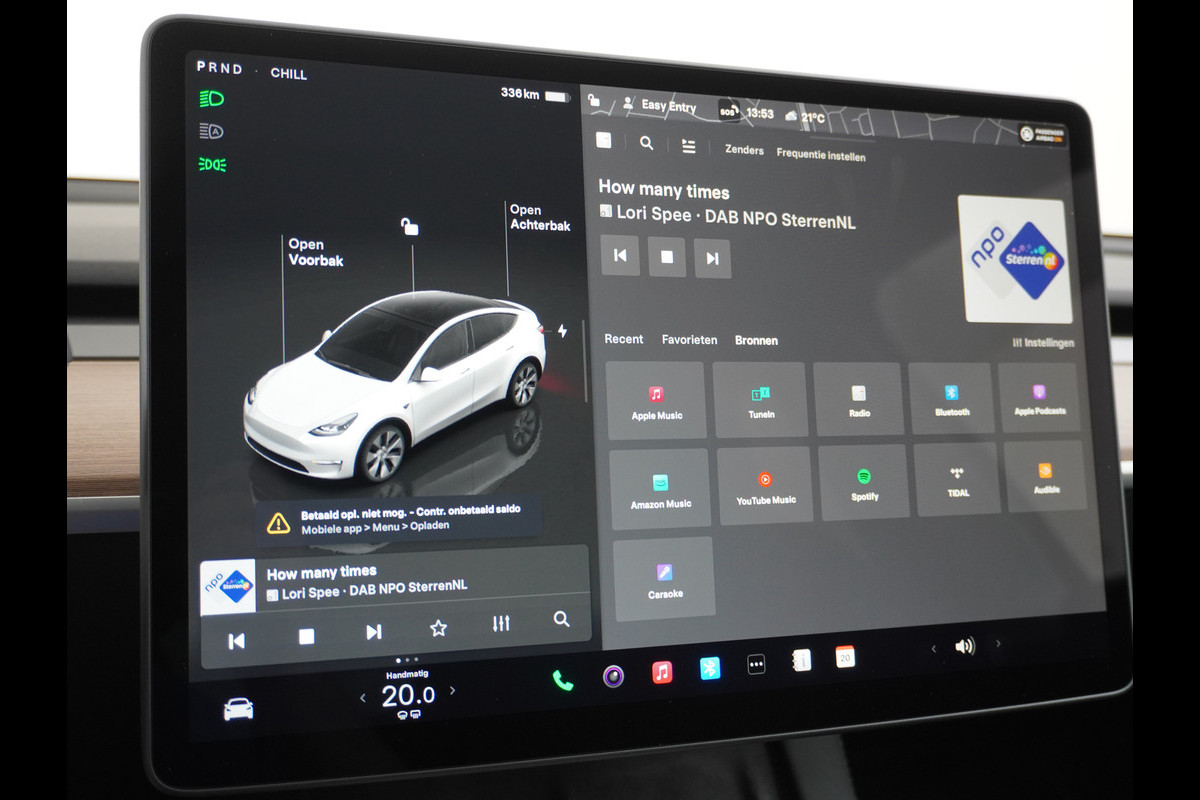1200x800 pixels.
Task: Open Radio source tile
Action: [x=859, y=399]
